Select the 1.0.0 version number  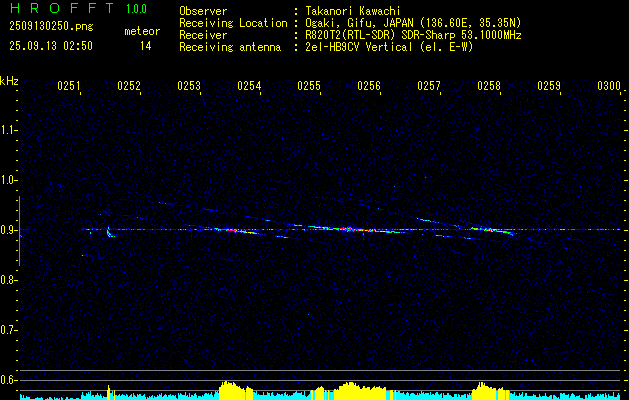click(x=136, y=9)
